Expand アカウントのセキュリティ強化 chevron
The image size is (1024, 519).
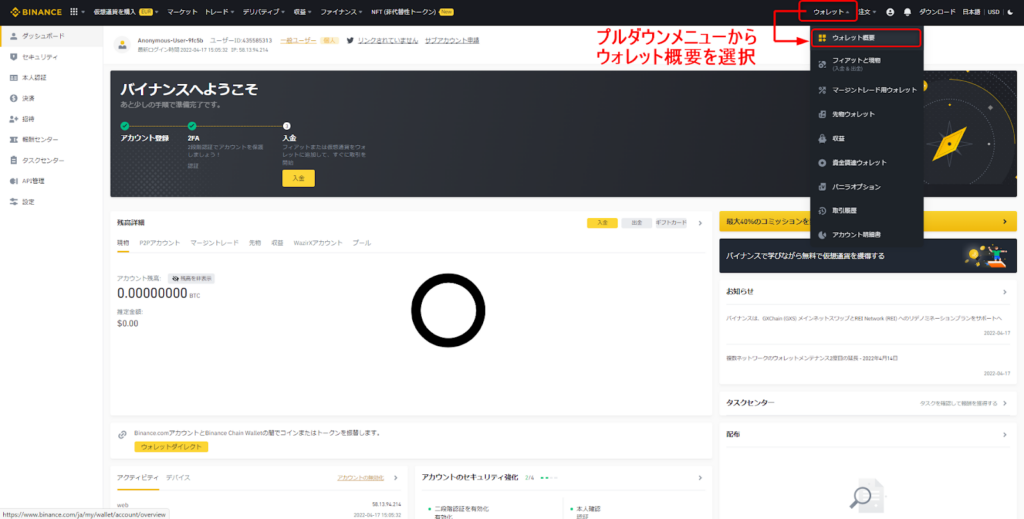[x=700, y=478]
